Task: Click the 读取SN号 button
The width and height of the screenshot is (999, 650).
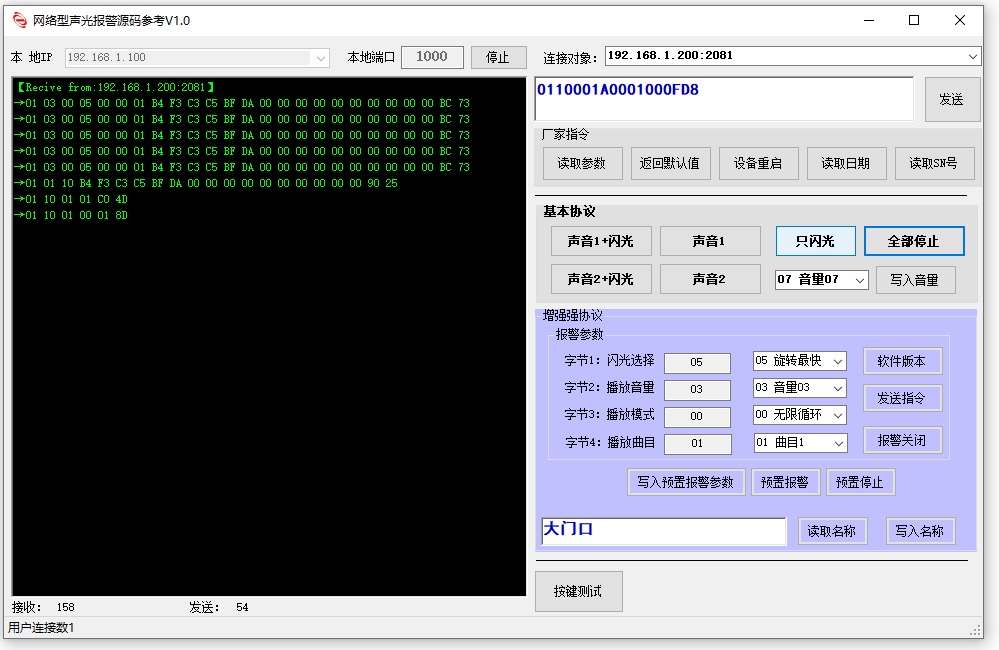Action: 933,163
